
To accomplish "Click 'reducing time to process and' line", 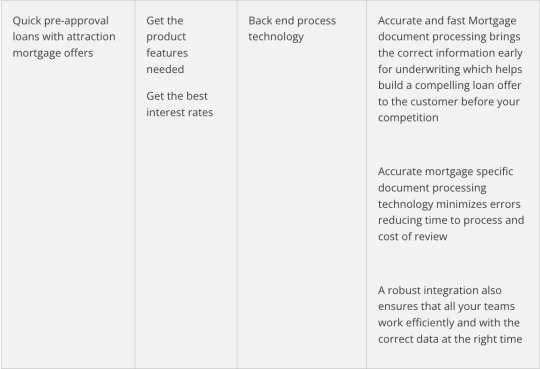I will click(451, 220).
